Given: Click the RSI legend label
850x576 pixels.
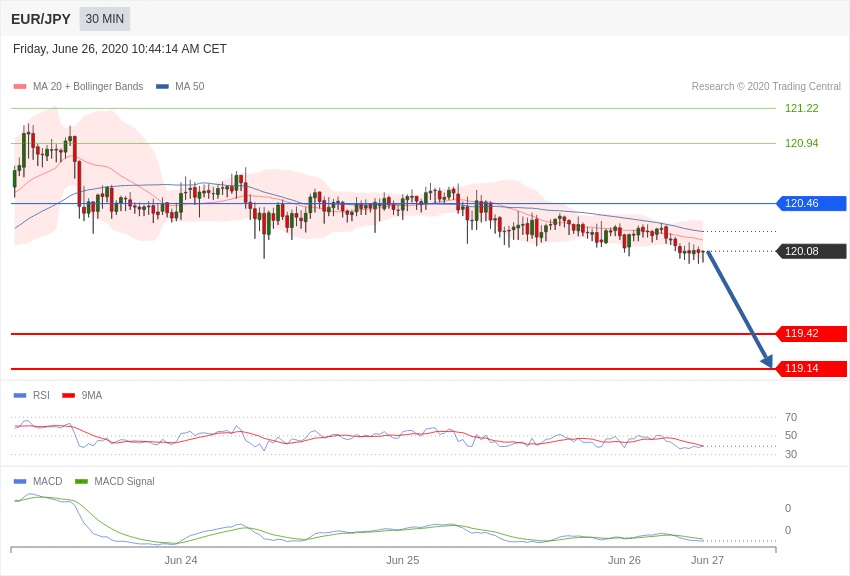Looking at the screenshot, I should (41, 396).
